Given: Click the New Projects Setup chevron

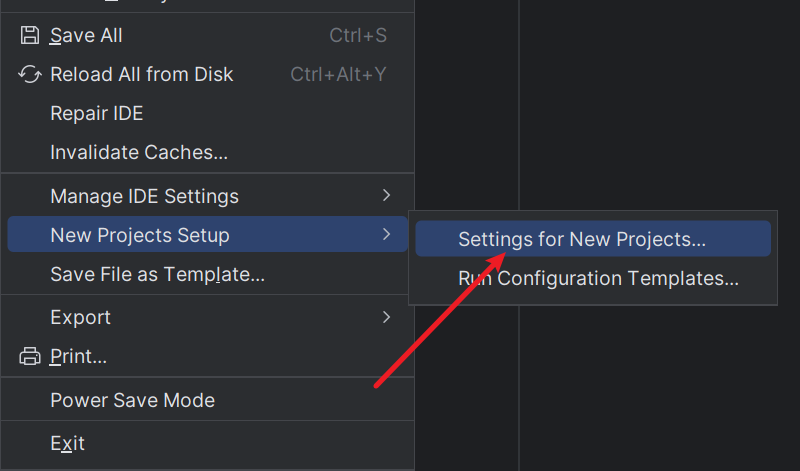Looking at the screenshot, I should tap(386, 236).
